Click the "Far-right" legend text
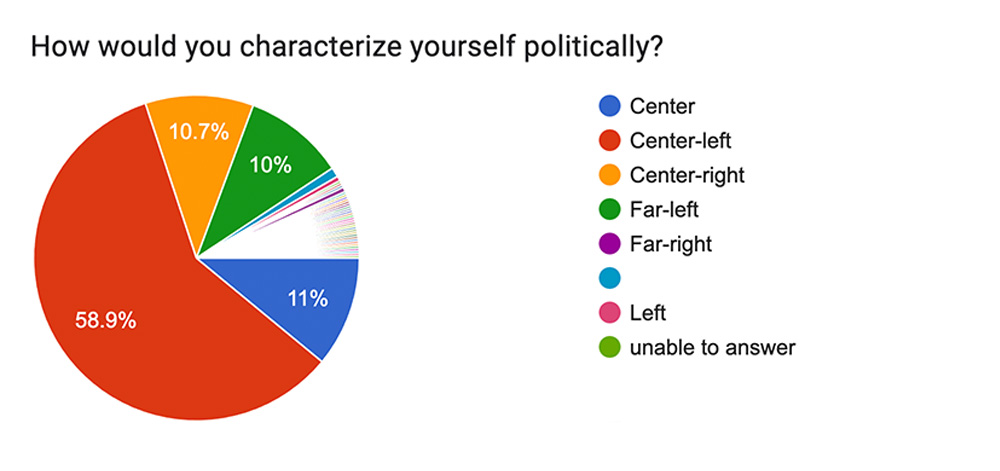 click(671, 244)
